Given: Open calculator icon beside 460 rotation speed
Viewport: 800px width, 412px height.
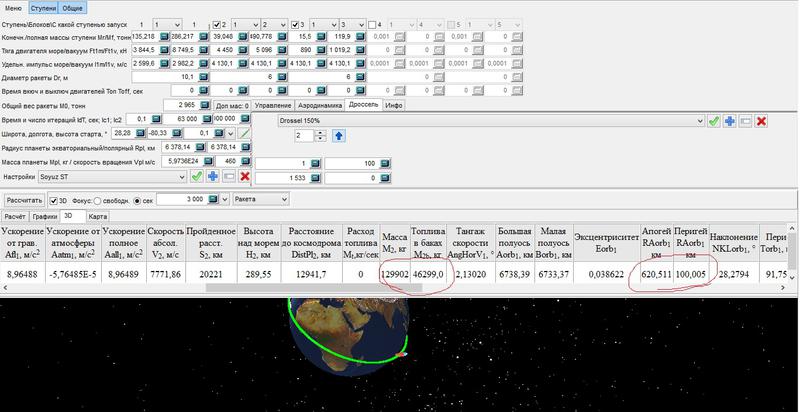Looking at the screenshot, I should click(243, 161).
